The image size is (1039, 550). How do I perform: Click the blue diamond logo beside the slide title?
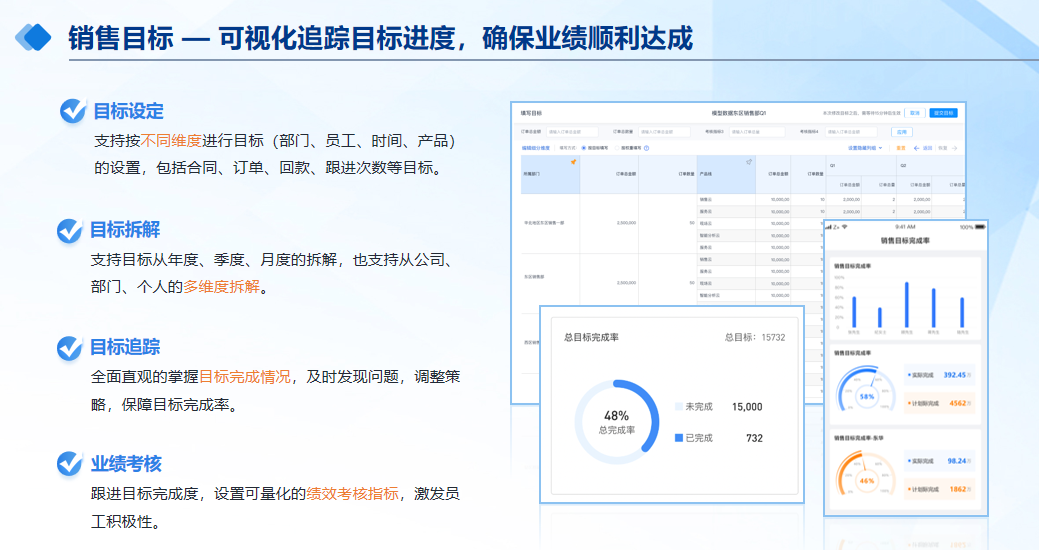pyautogui.click(x=33, y=38)
